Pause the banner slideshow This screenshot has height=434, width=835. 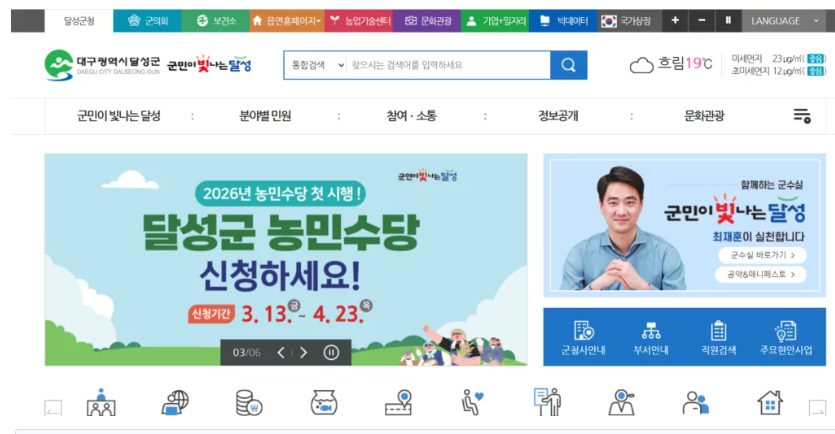click(331, 353)
